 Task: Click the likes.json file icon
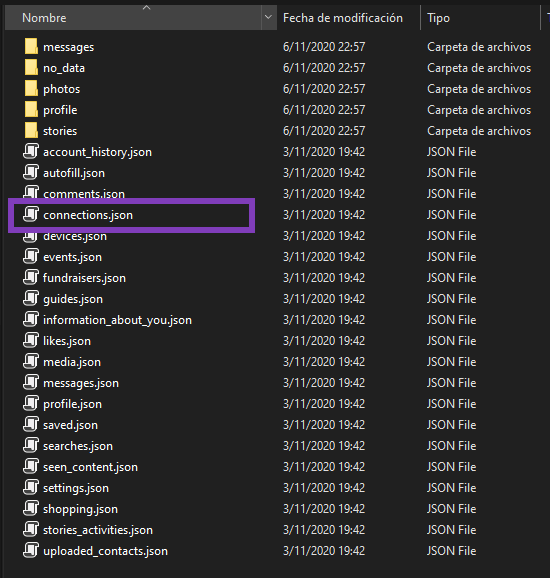tap(31, 341)
